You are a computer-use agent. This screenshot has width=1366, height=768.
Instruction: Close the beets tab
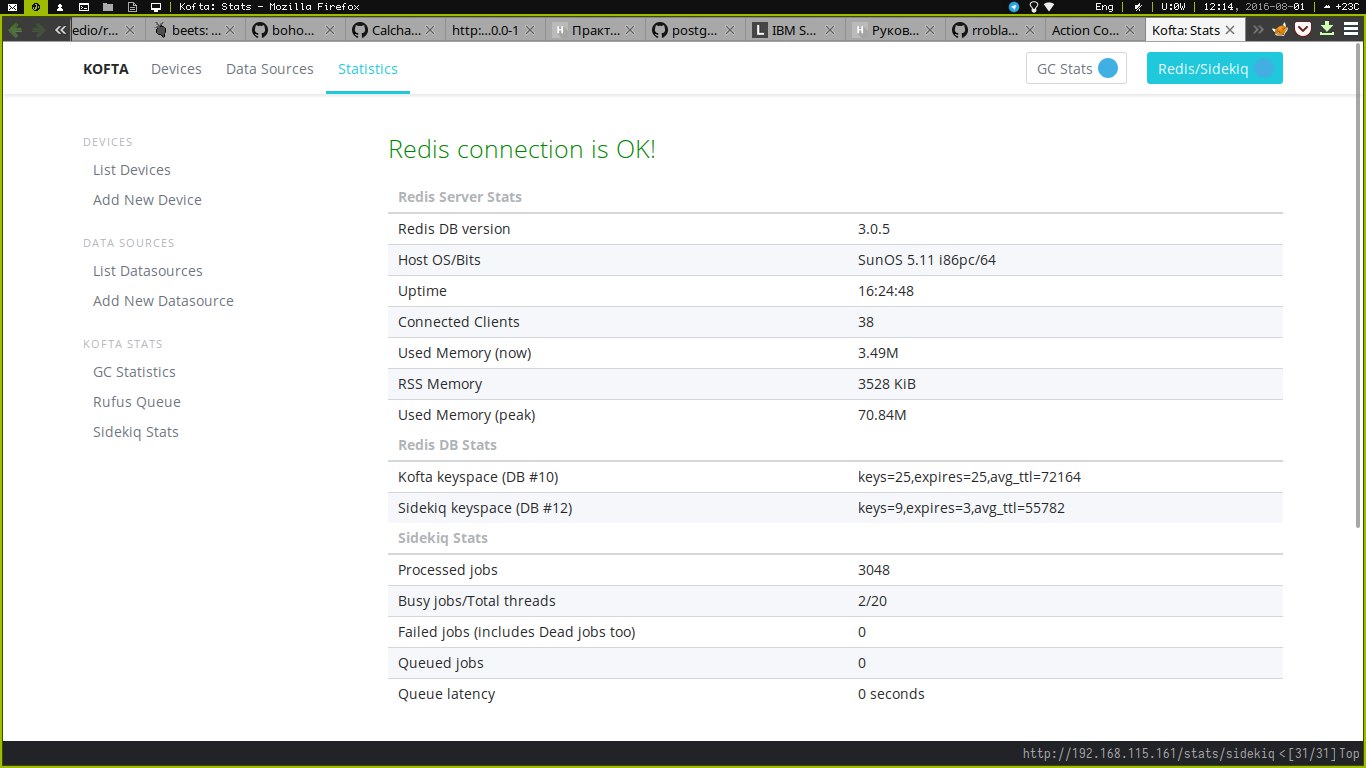click(x=230, y=30)
